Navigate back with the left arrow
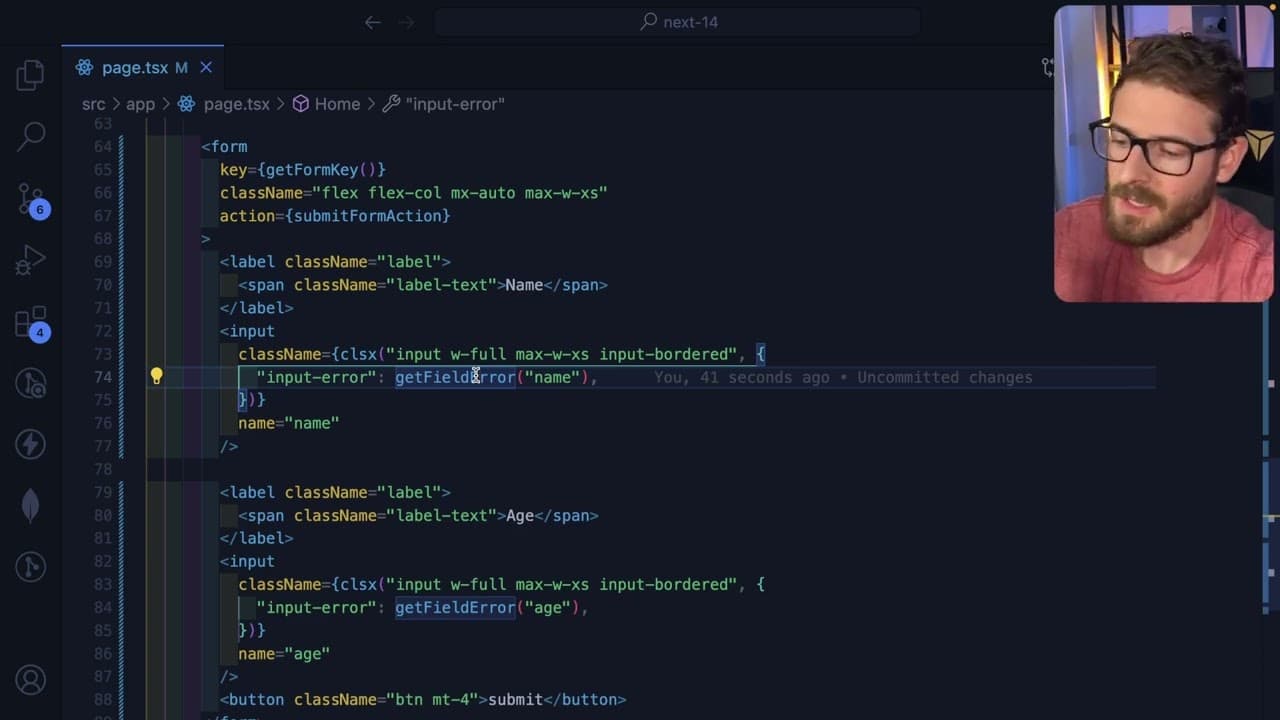This screenshot has height=720, width=1280. [x=372, y=22]
